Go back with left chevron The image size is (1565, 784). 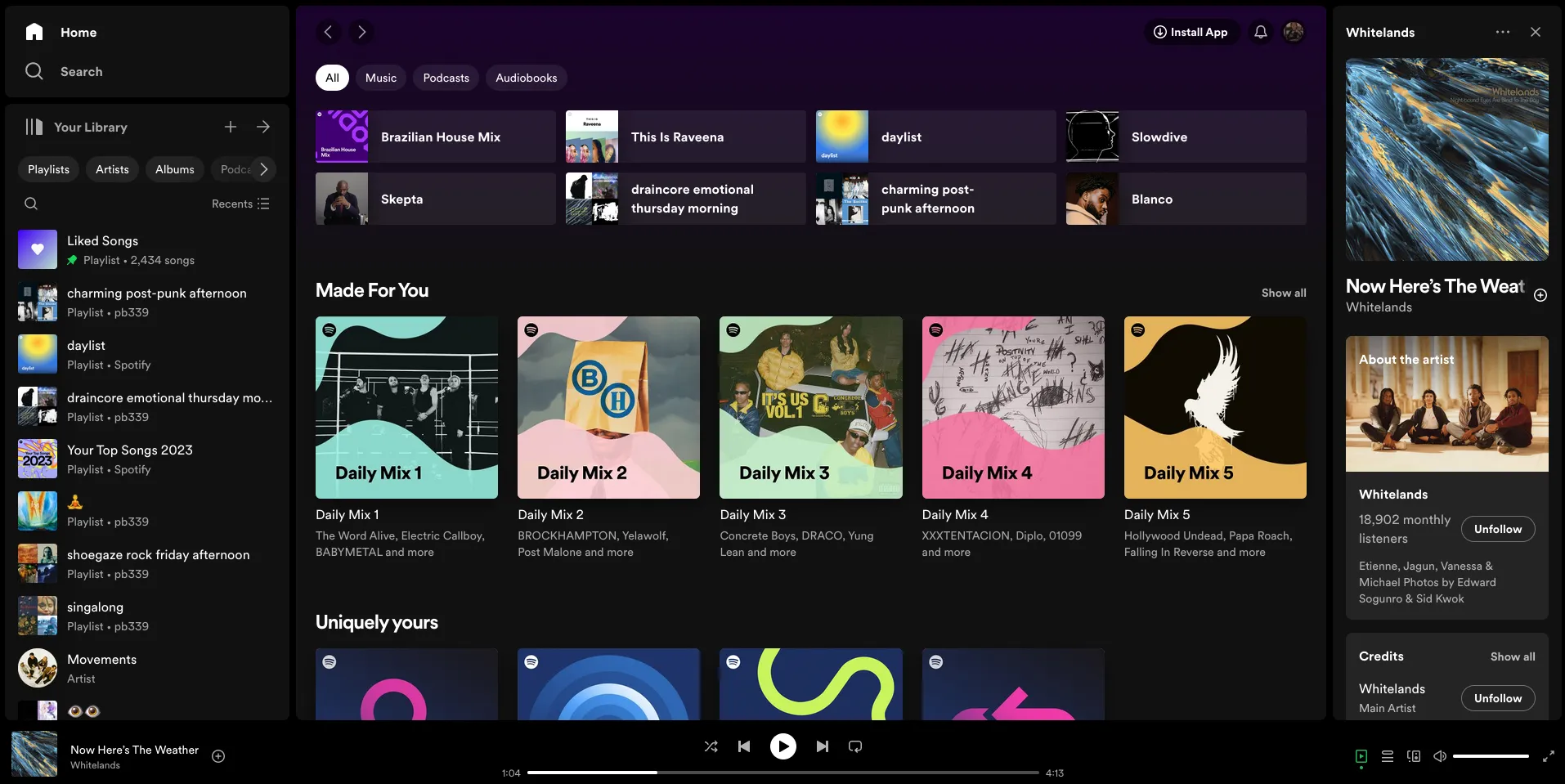(x=329, y=32)
